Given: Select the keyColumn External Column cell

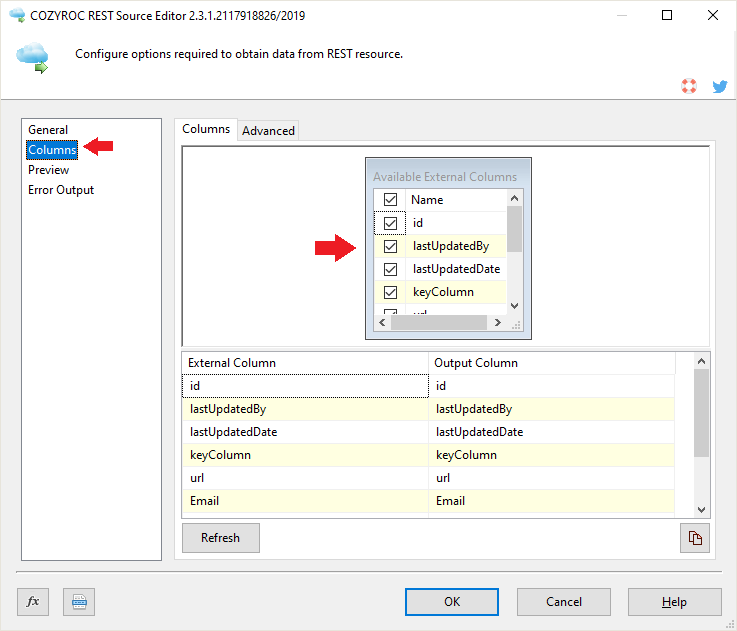Looking at the screenshot, I should click(306, 455).
